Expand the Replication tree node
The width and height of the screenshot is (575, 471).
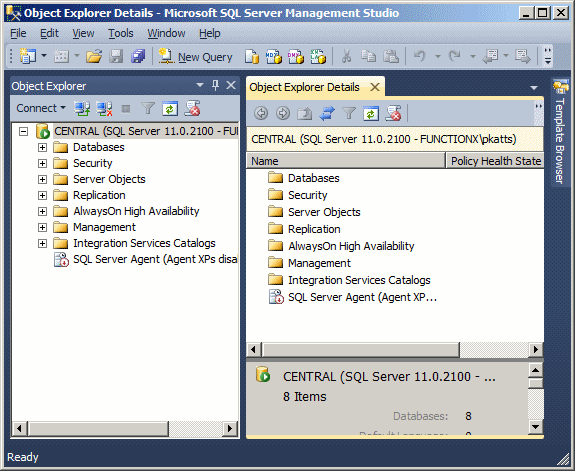[43, 195]
